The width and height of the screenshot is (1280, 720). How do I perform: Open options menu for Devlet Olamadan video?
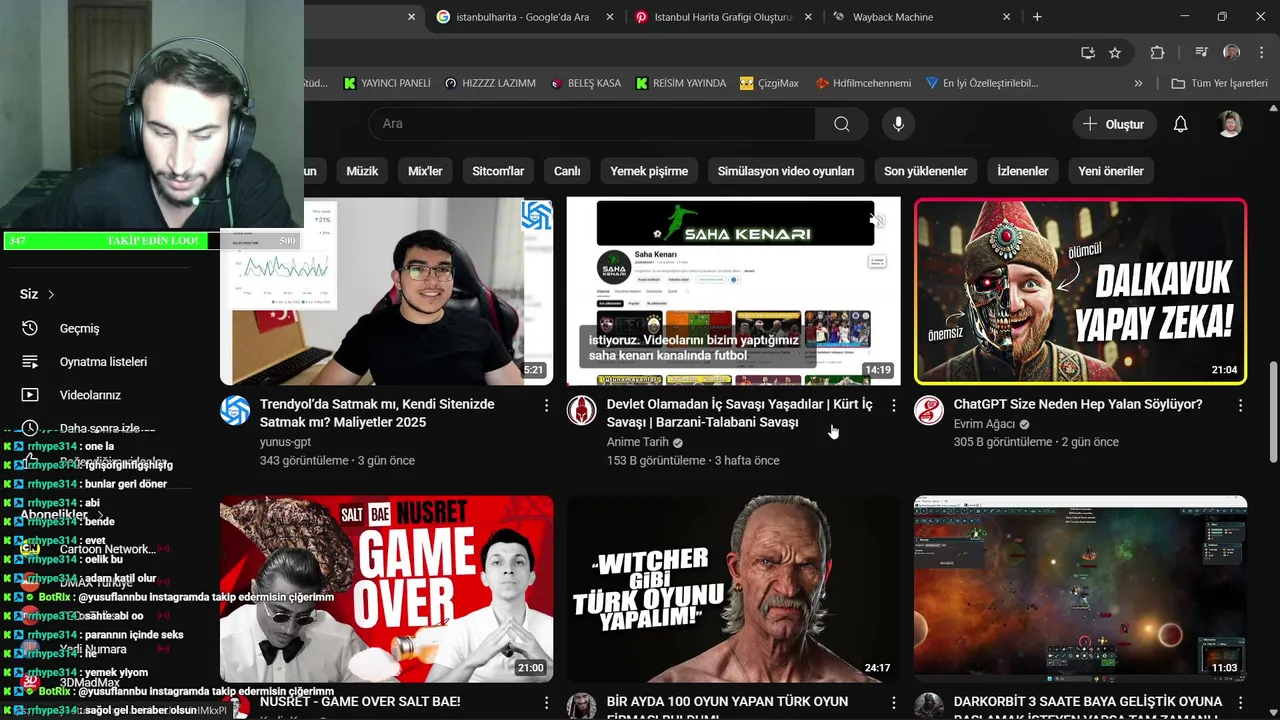tap(893, 405)
